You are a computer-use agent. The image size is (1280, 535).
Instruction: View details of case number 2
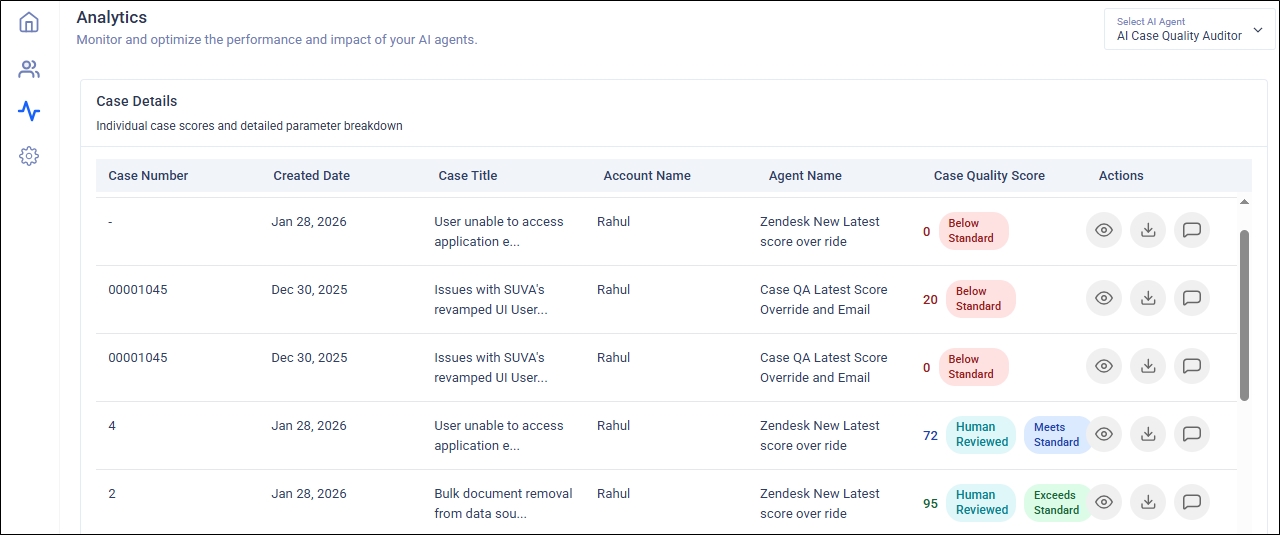point(1104,502)
